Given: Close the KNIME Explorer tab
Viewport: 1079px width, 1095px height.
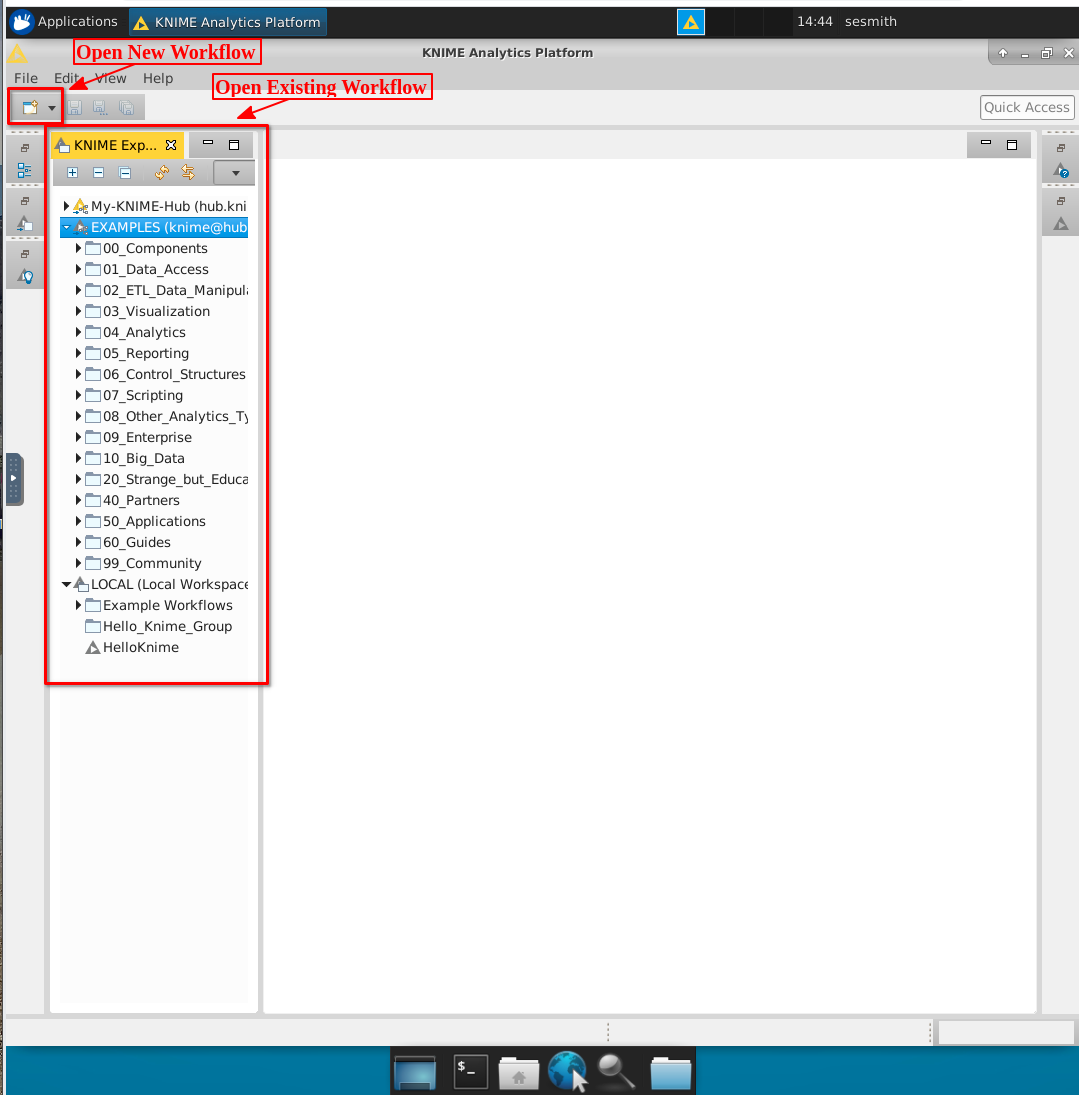Looking at the screenshot, I should (171, 145).
